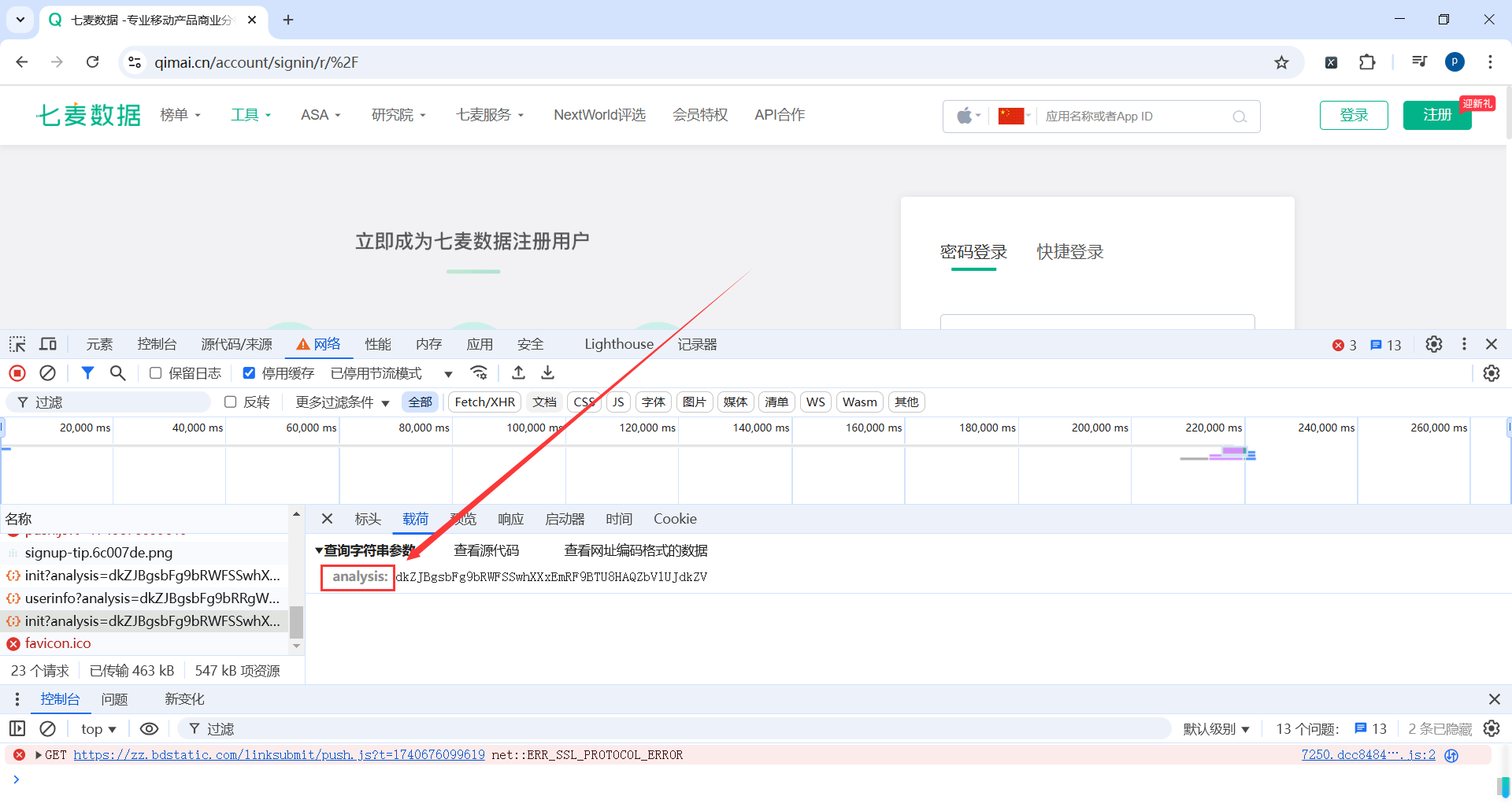Viewport: 1512px width, 811px height.
Task: View site information icon in address bar
Action: coord(135,62)
